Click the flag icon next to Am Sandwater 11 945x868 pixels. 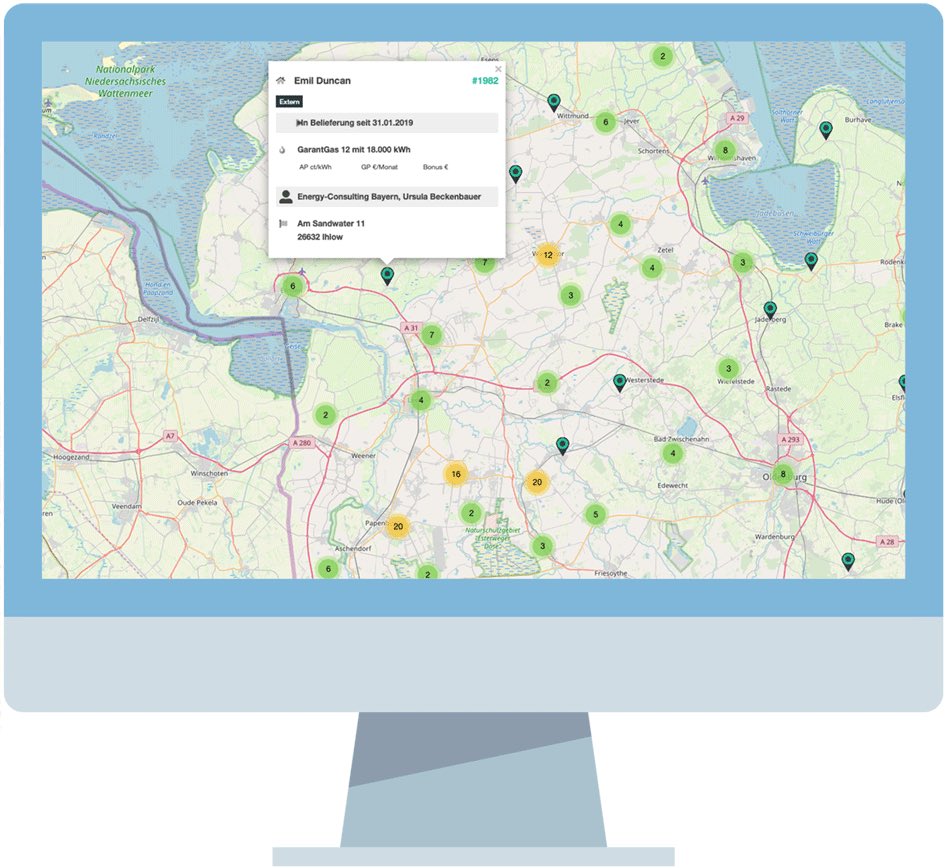coord(283,224)
